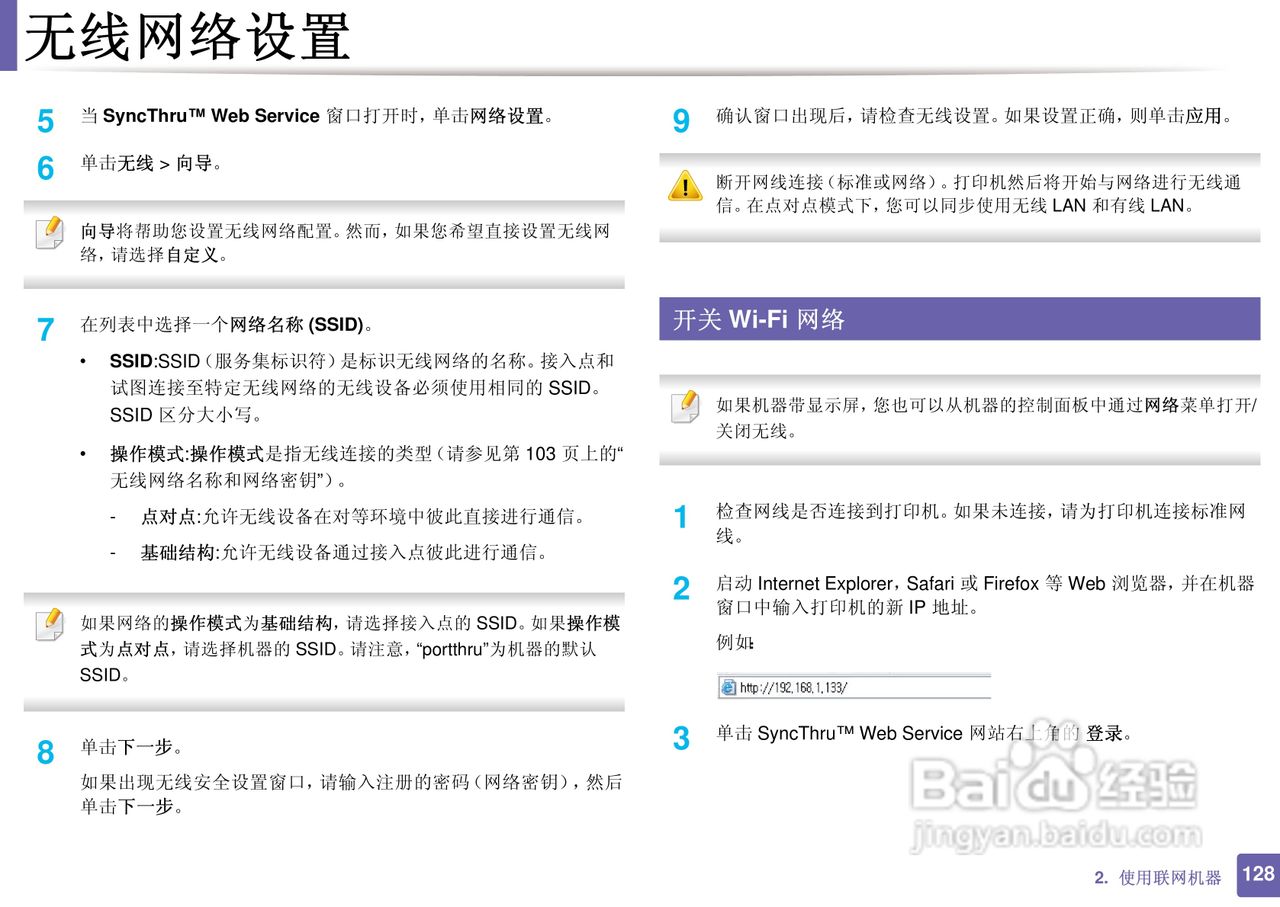Click the text SyncThru™ Web Service in step 5
Viewport: 1280px width, 907px height.
[x=211, y=116]
